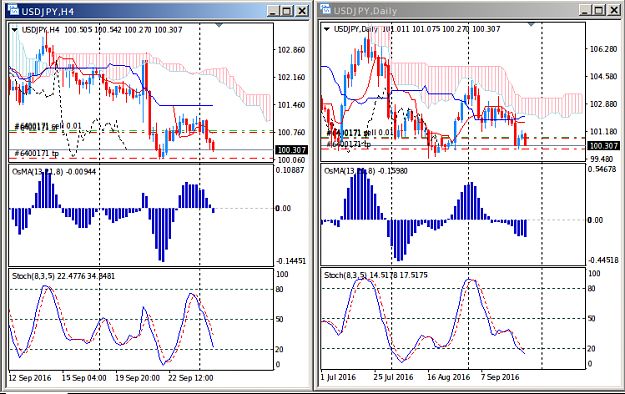The height and width of the screenshot is (394, 625).
Task: Click the 100.760 price level on H4 scale
Action: pyautogui.click(x=291, y=132)
